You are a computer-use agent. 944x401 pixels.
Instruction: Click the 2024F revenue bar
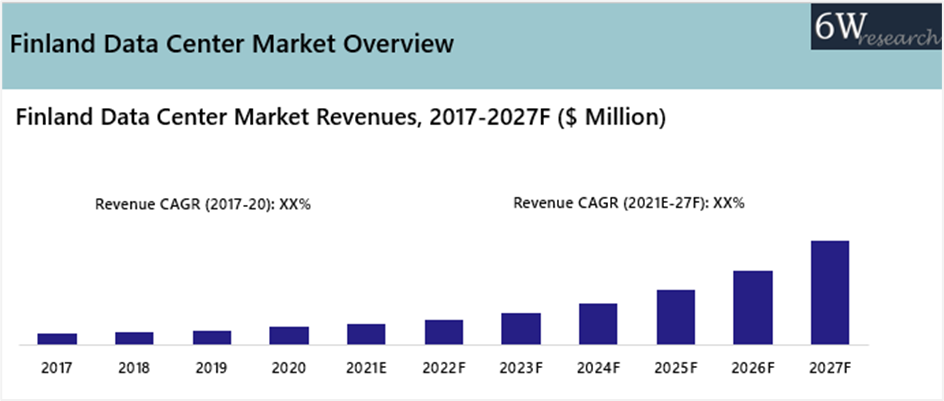coord(598,324)
